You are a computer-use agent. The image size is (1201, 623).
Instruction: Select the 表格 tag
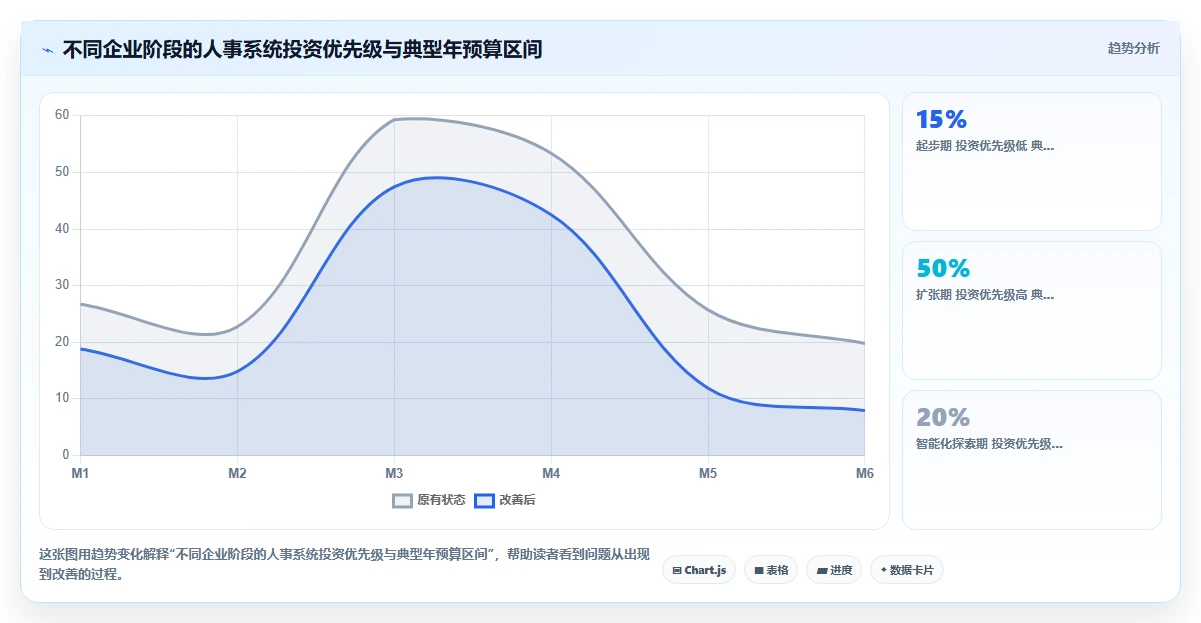pos(771,570)
